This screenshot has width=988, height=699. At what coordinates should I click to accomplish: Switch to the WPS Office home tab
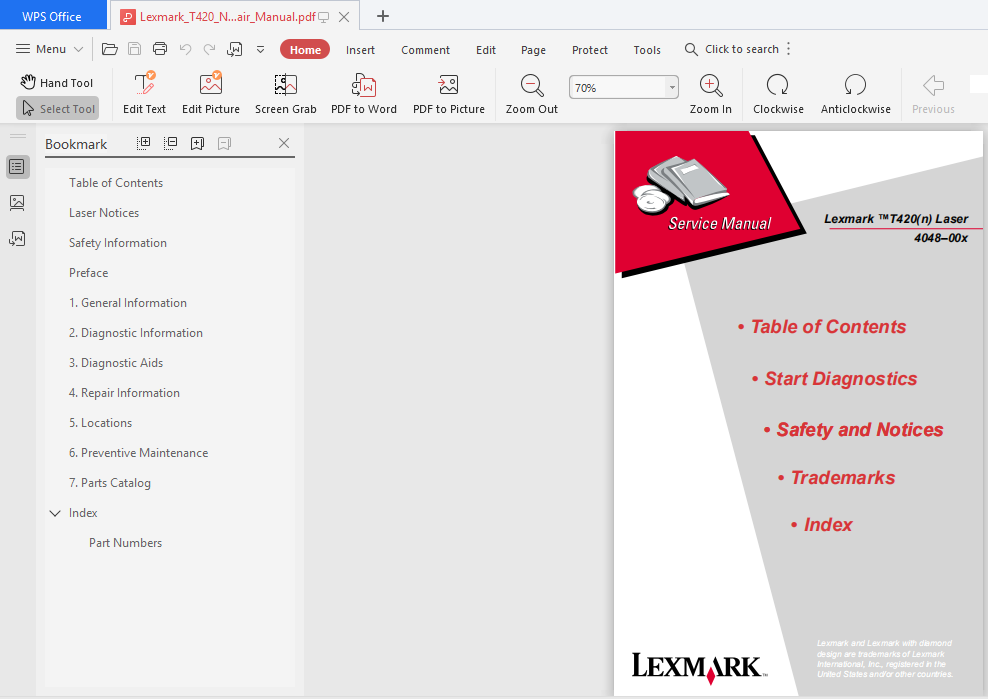pyautogui.click(x=52, y=16)
